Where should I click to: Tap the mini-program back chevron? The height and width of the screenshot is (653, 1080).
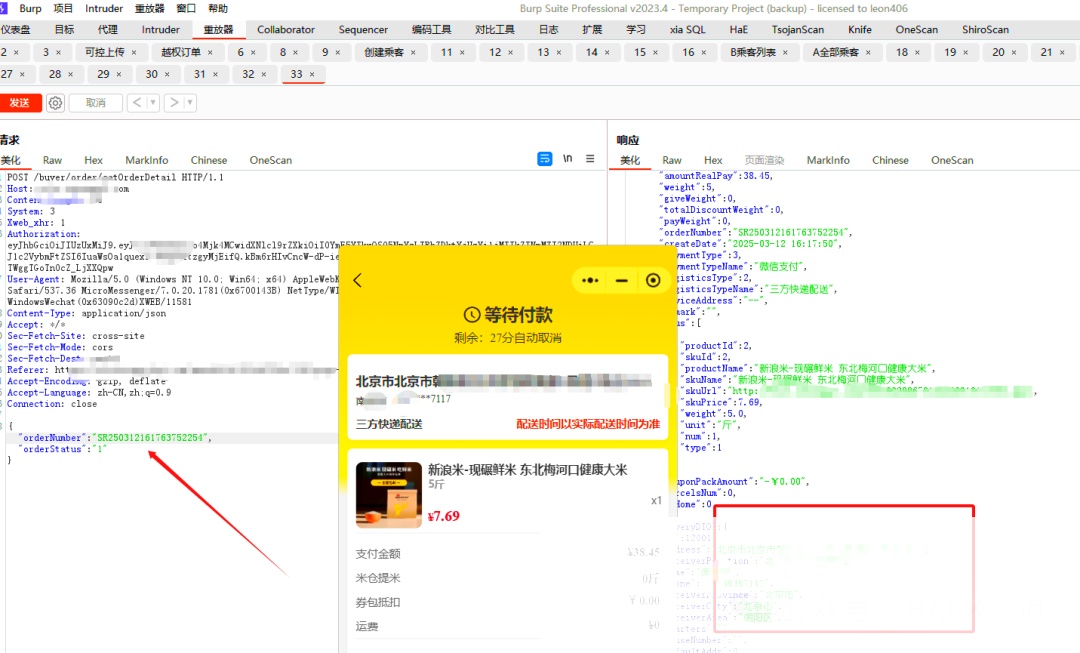[x=357, y=280]
